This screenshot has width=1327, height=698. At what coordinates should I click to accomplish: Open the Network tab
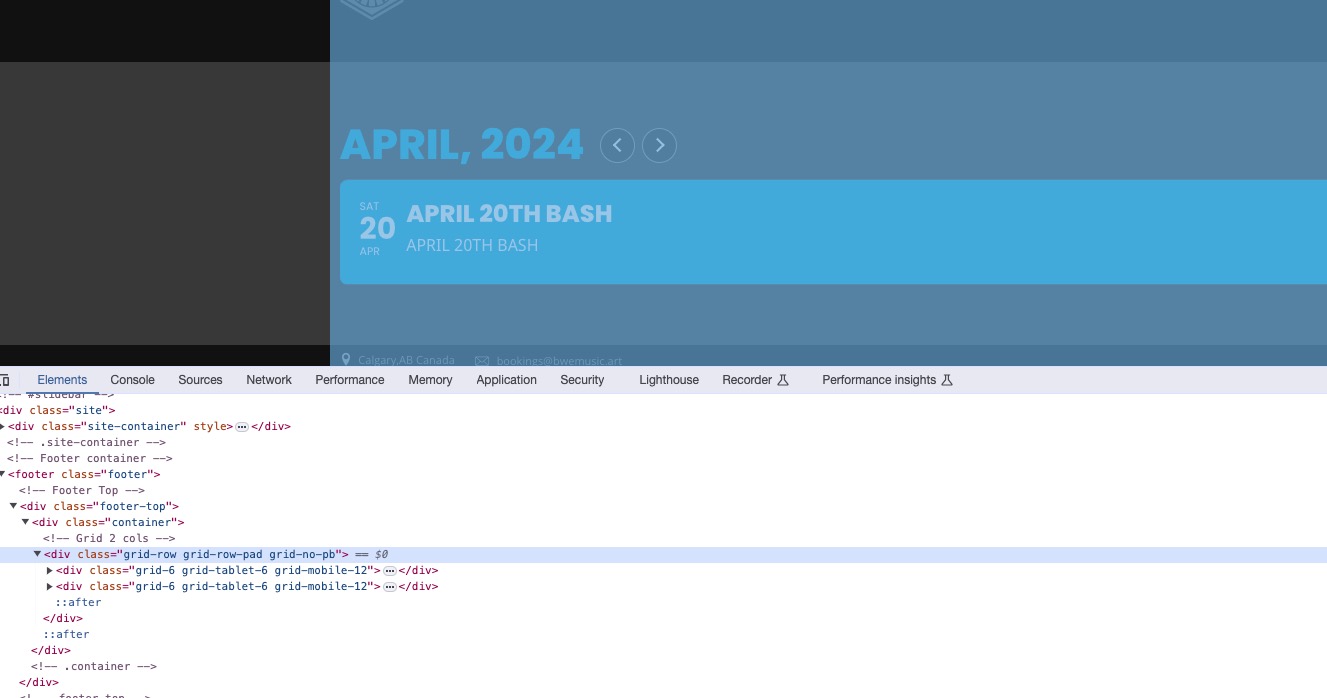269,380
